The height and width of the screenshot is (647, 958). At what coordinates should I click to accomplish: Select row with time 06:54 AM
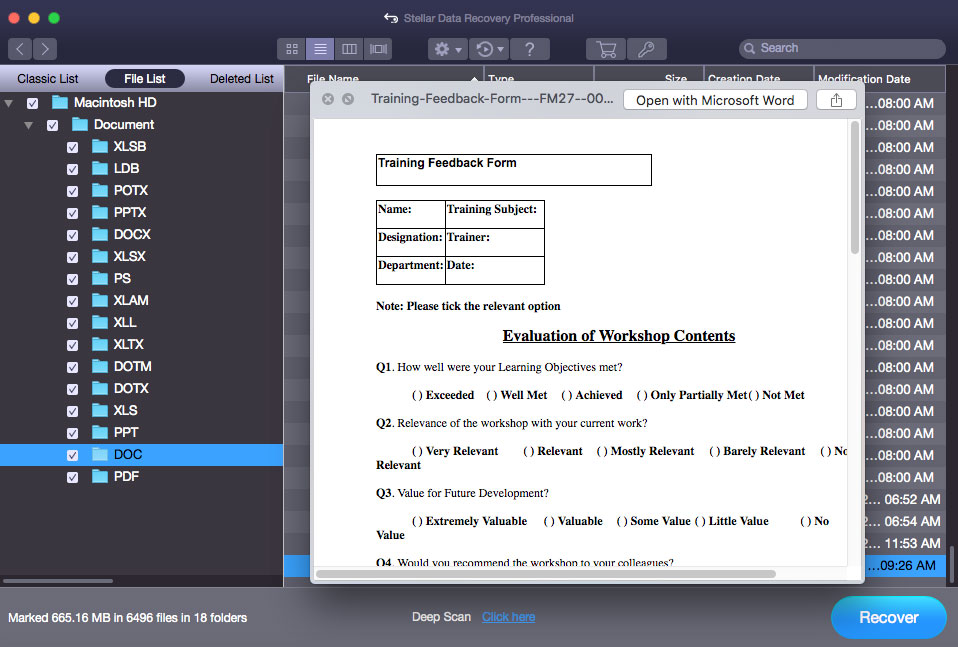pos(903,522)
